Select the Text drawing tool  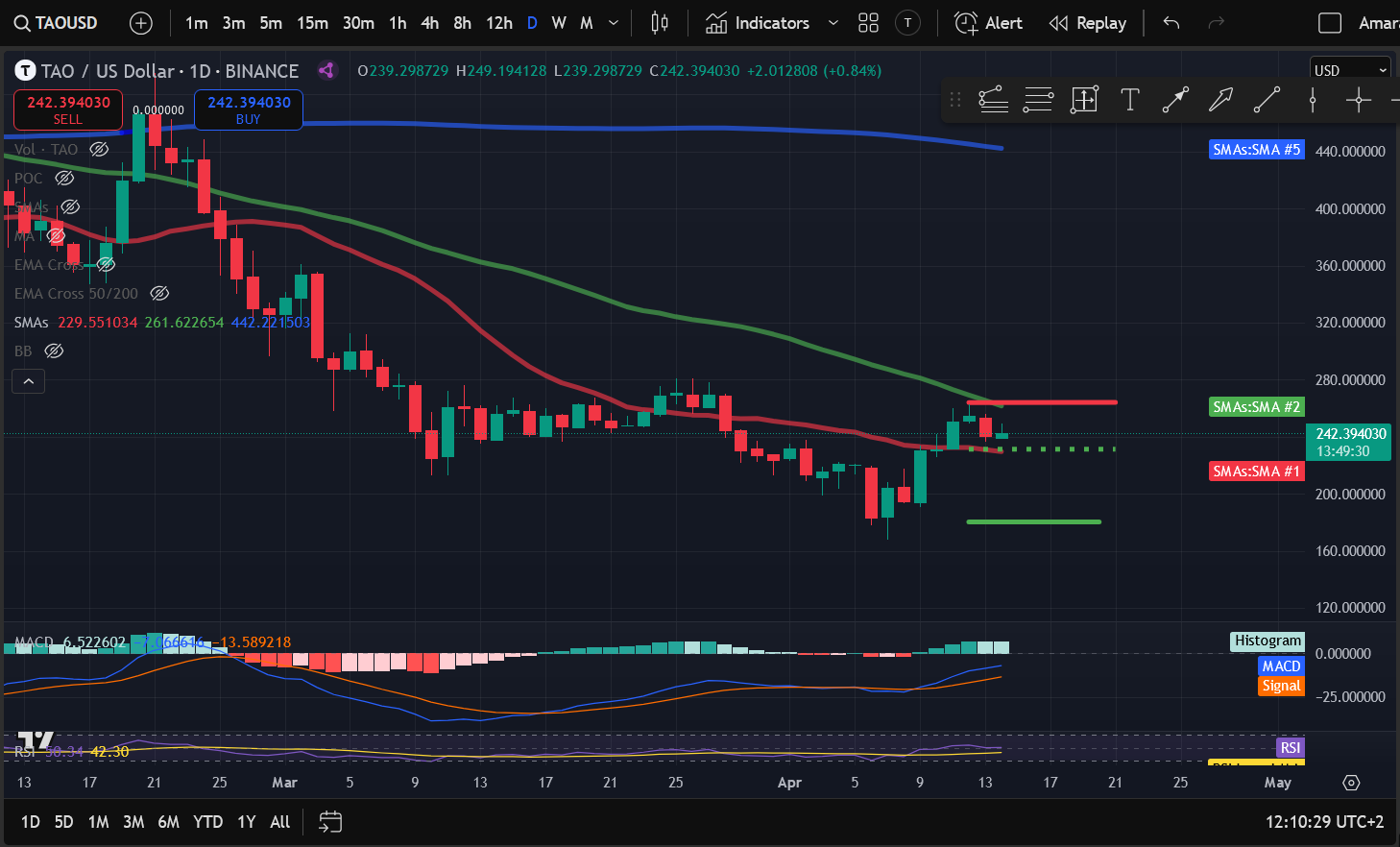[1130, 99]
